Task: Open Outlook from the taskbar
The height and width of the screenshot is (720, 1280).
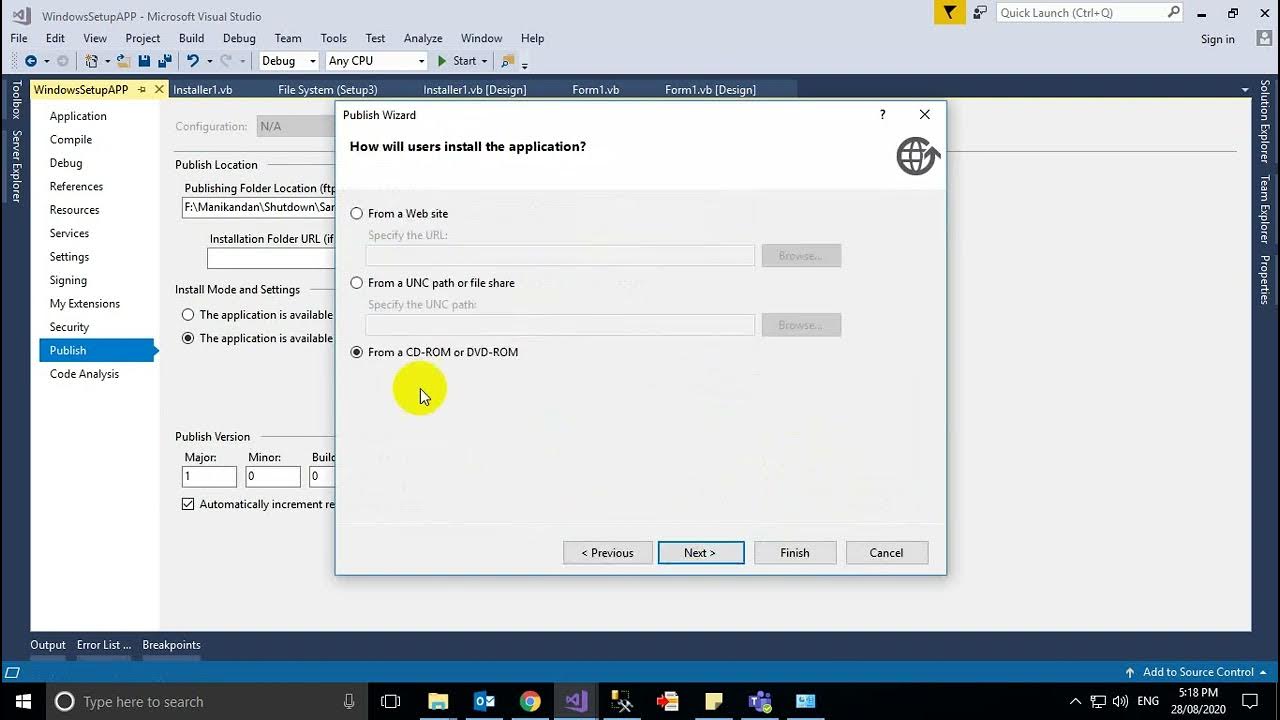Action: (485, 701)
